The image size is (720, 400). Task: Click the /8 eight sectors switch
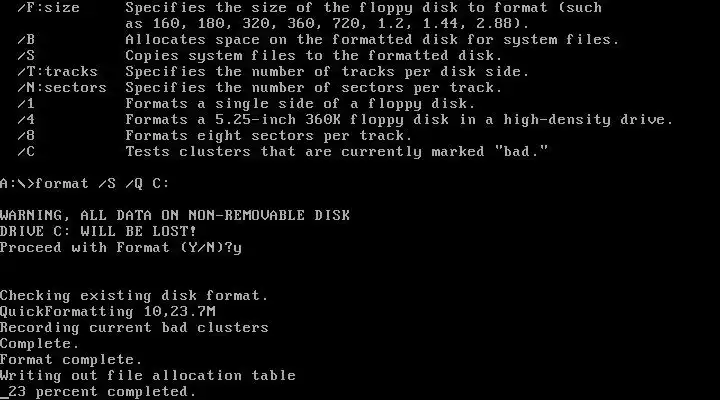coord(26,136)
